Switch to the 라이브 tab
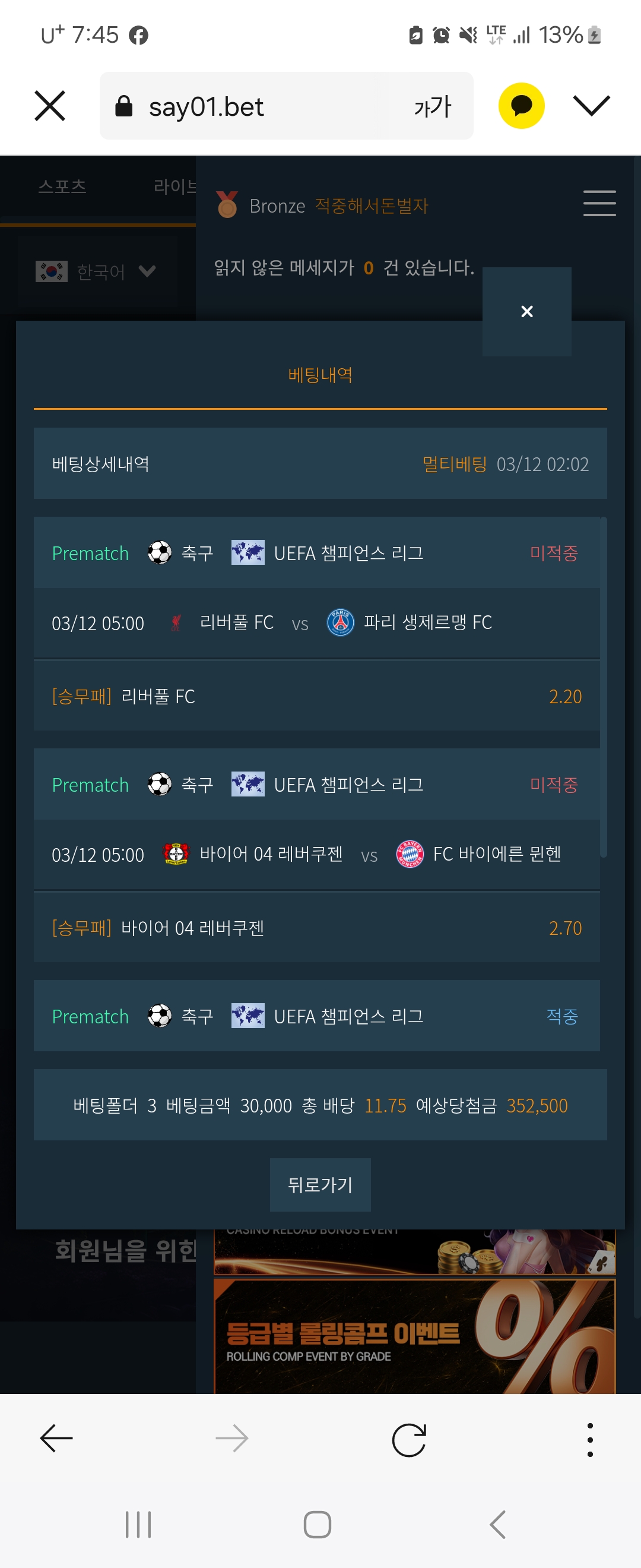The height and width of the screenshot is (1568, 641). [x=174, y=187]
